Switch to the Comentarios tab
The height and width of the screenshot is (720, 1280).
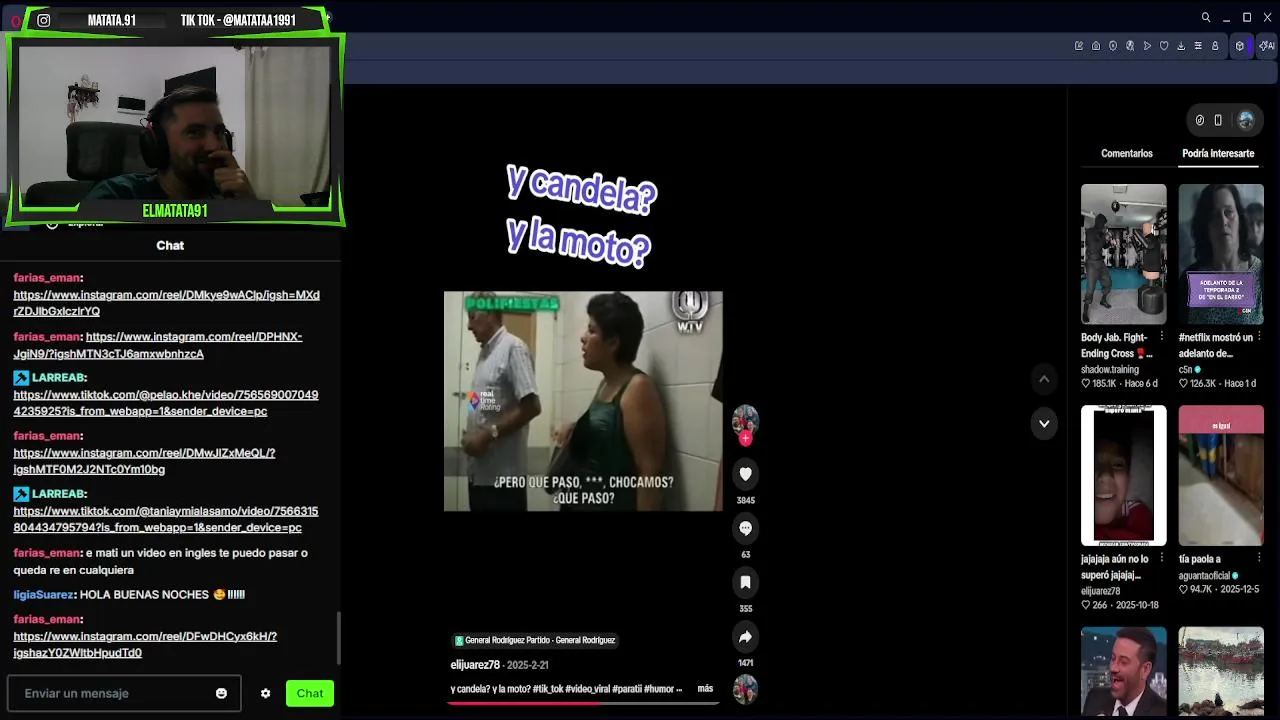[1127, 153]
